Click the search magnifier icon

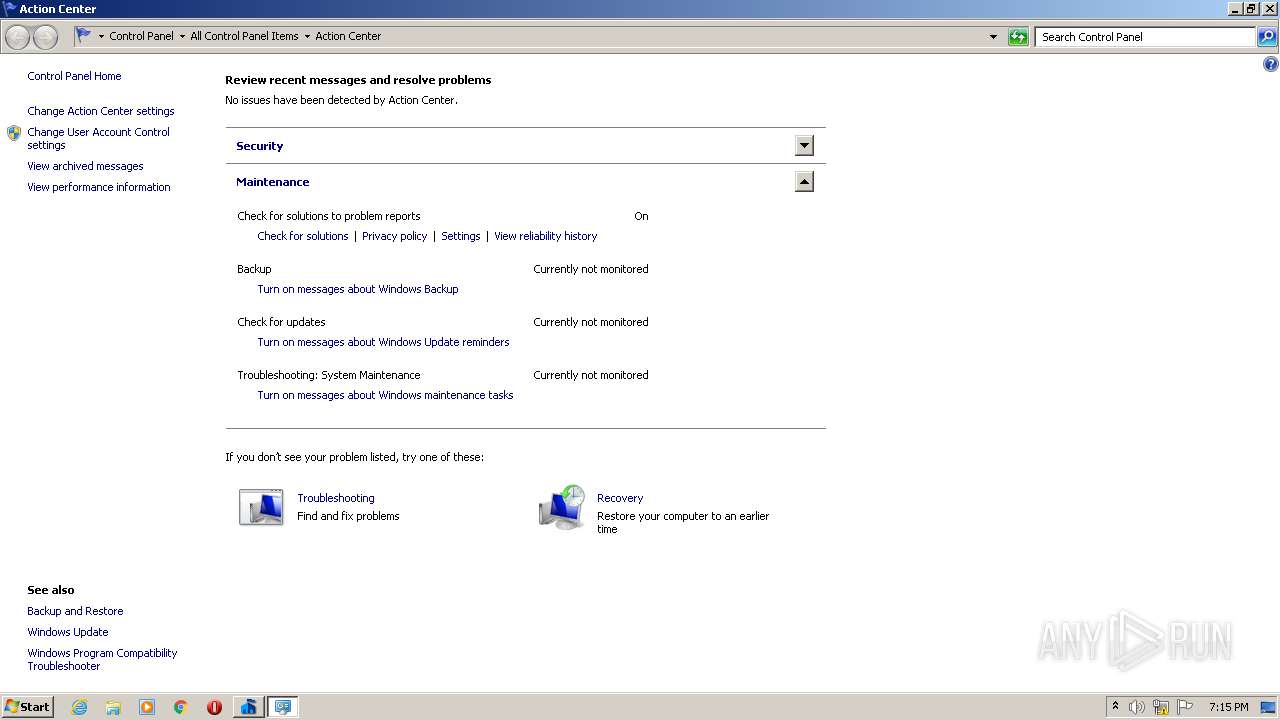1266,37
